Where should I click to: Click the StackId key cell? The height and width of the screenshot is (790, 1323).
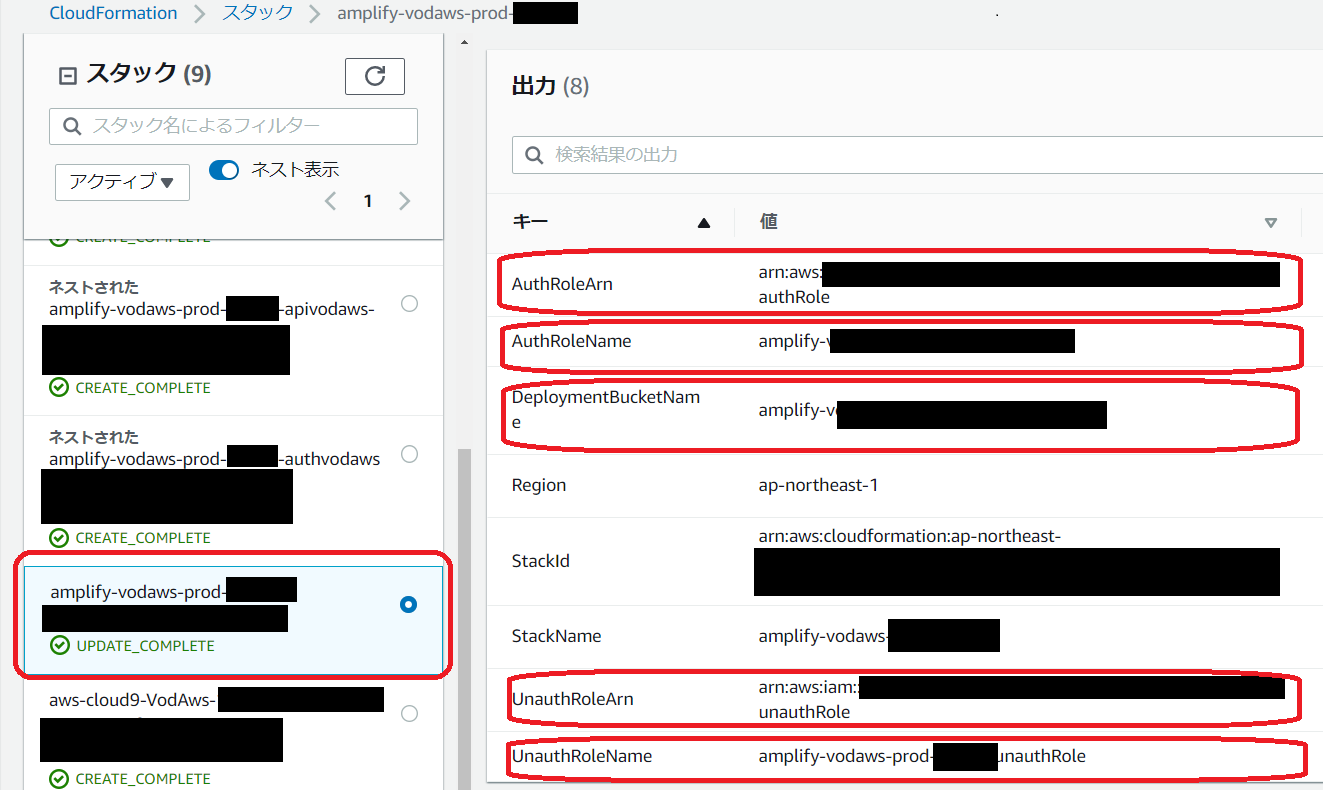541,561
